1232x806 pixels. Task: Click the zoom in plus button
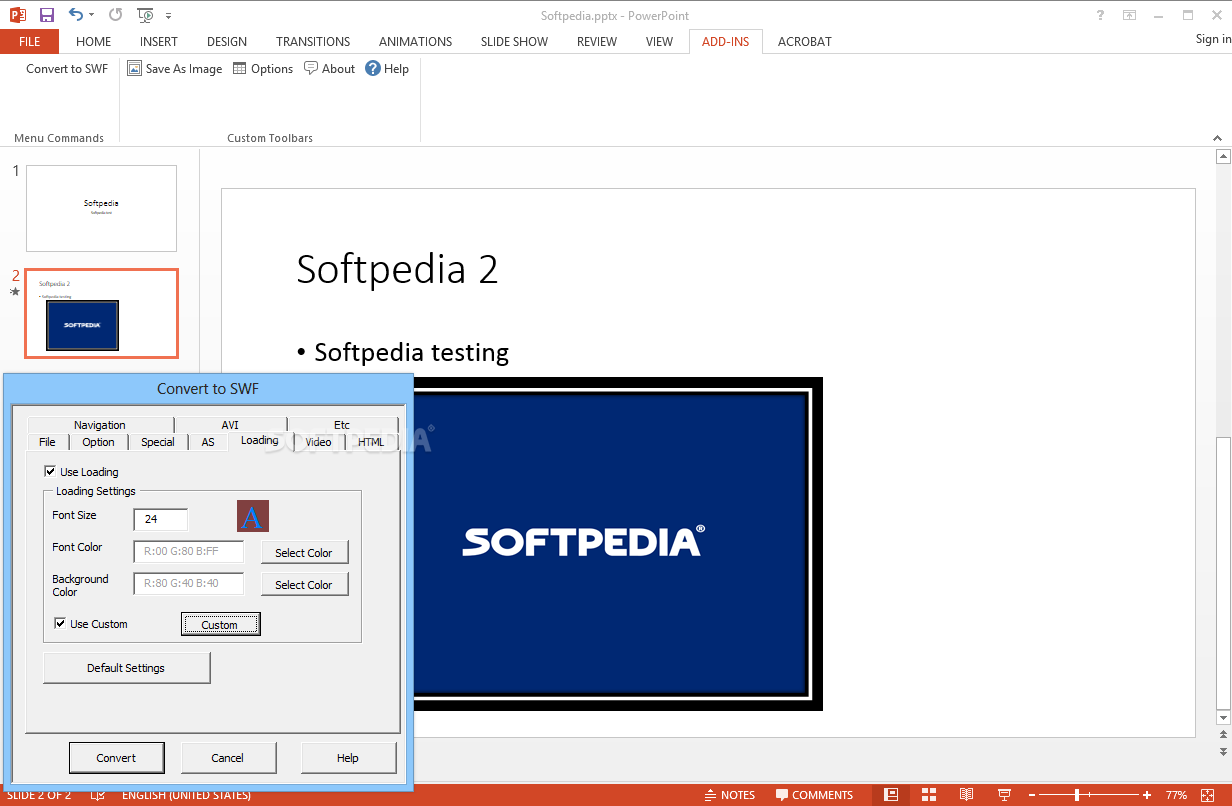pos(1146,795)
